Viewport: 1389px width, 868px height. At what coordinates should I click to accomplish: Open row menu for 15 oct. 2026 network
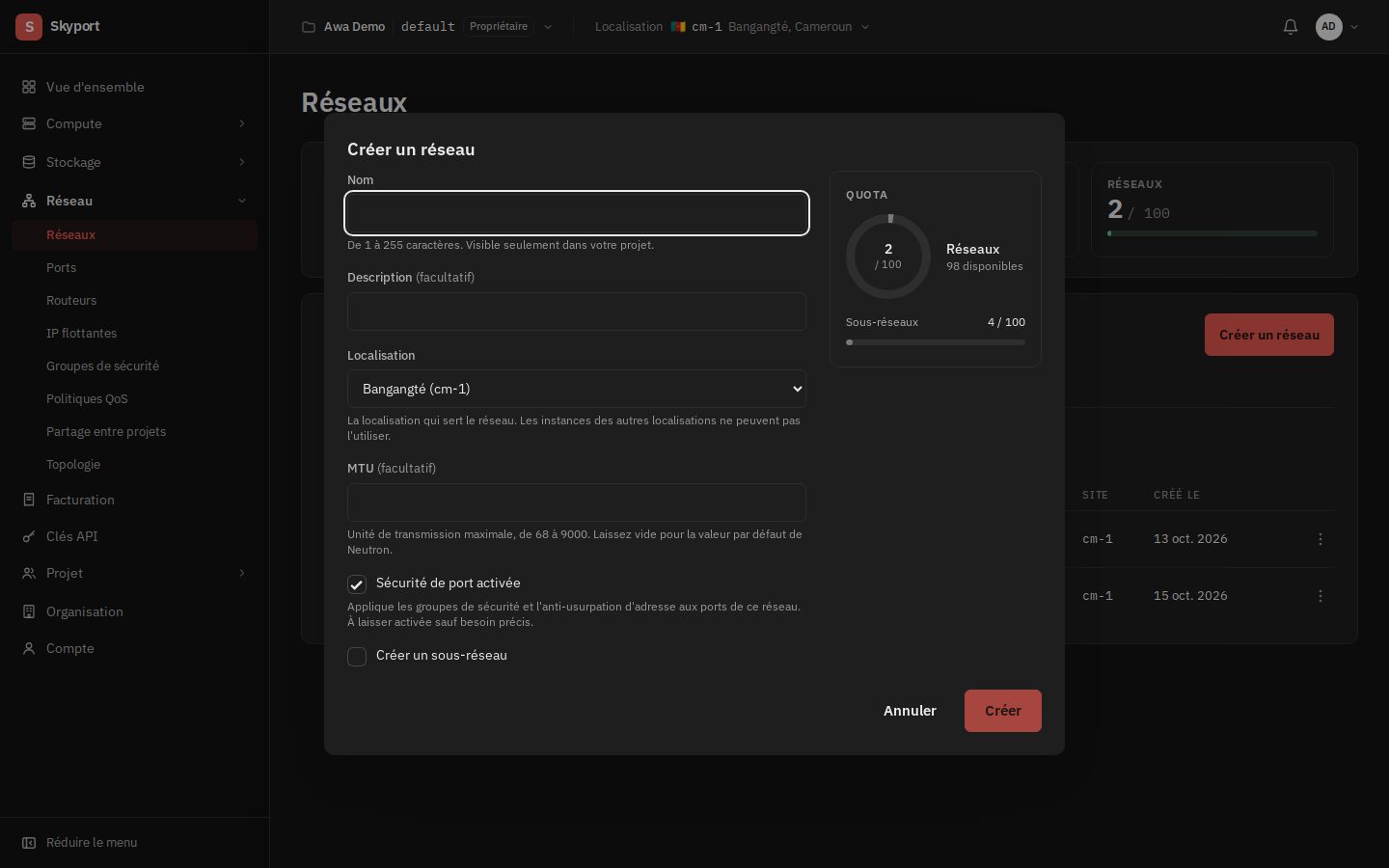point(1321,596)
